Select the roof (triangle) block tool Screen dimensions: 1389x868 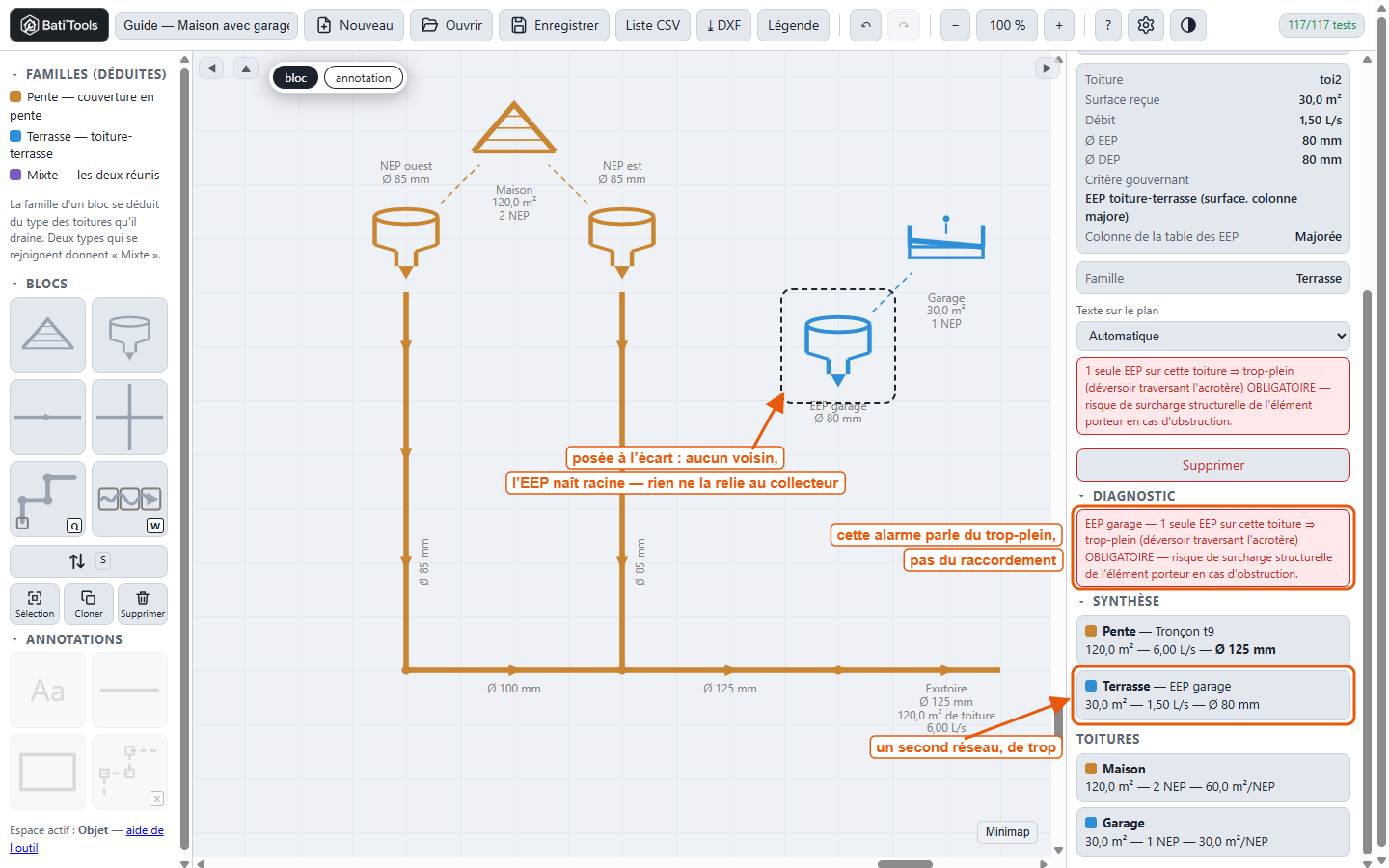click(48, 335)
